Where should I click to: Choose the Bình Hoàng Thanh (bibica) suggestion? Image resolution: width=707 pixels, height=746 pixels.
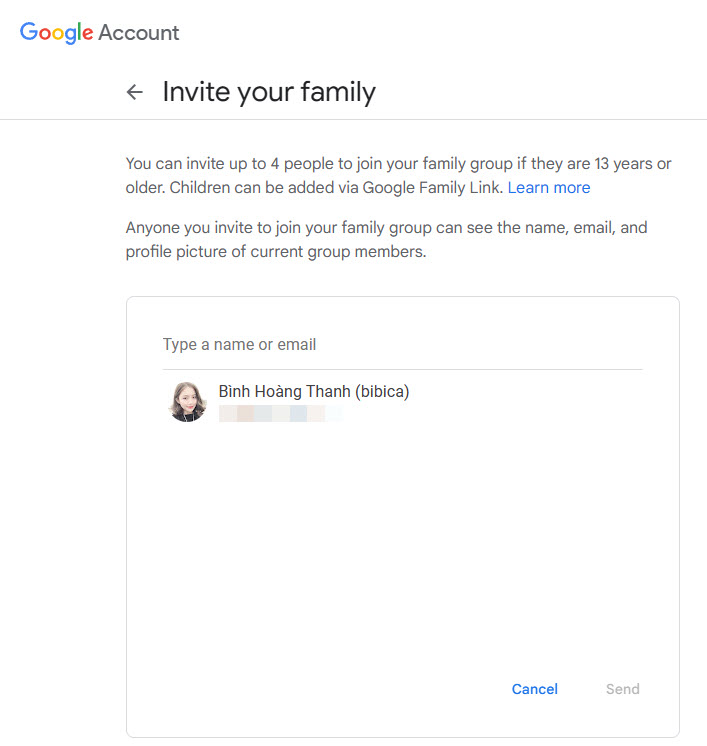[x=313, y=392]
